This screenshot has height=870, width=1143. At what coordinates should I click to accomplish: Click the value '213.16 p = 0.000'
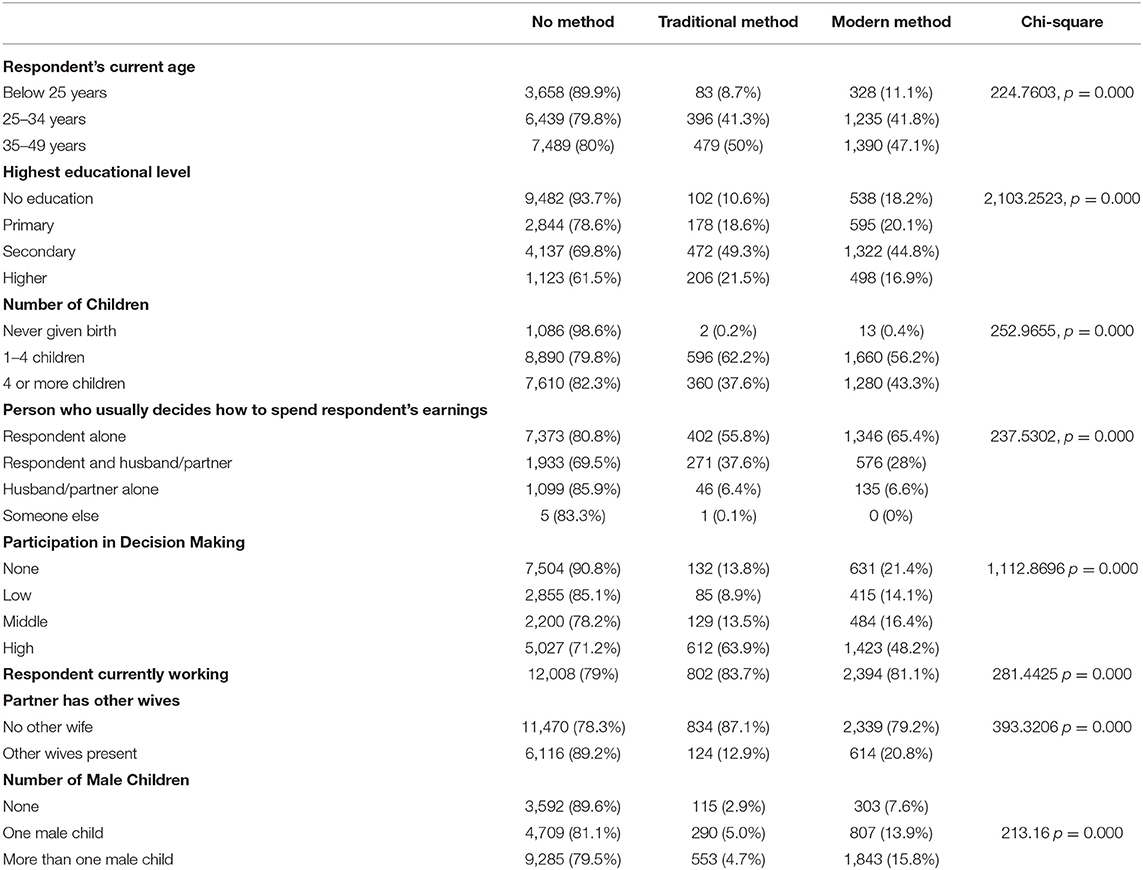click(x=1062, y=833)
